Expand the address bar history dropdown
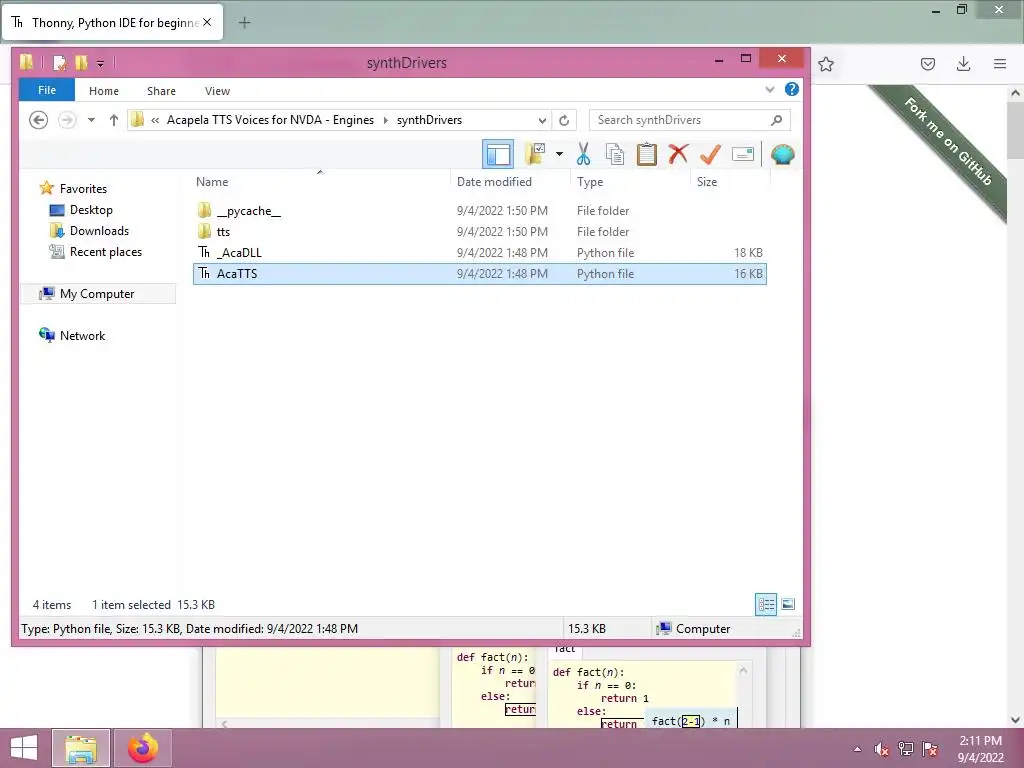The width and height of the screenshot is (1024, 768). coord(542,120)
